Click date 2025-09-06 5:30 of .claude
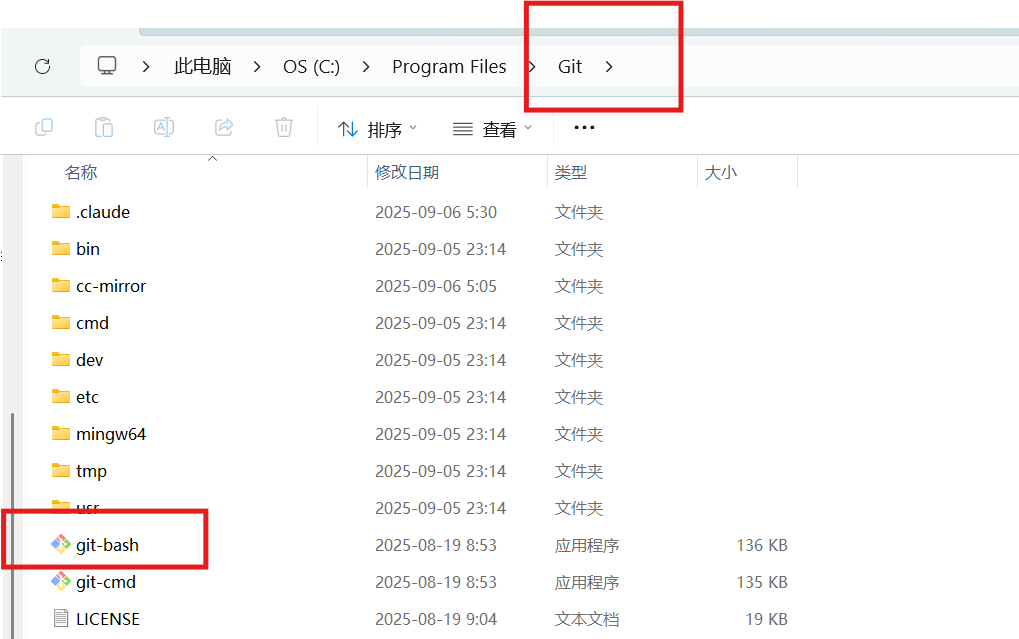This screenshot has height=639, width=1019. pyautogui.click(x=436, y=212)
